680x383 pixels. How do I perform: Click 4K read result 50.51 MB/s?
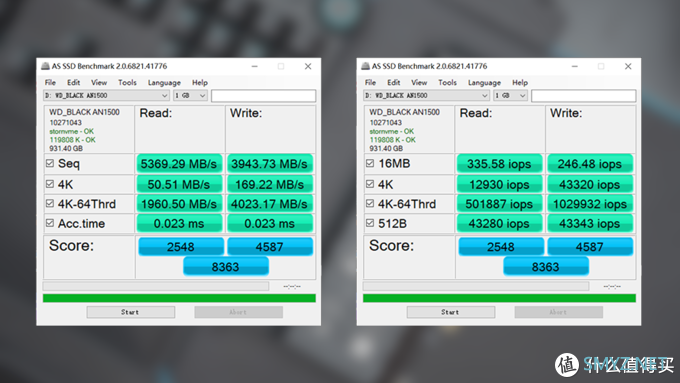tap(179, 184)
